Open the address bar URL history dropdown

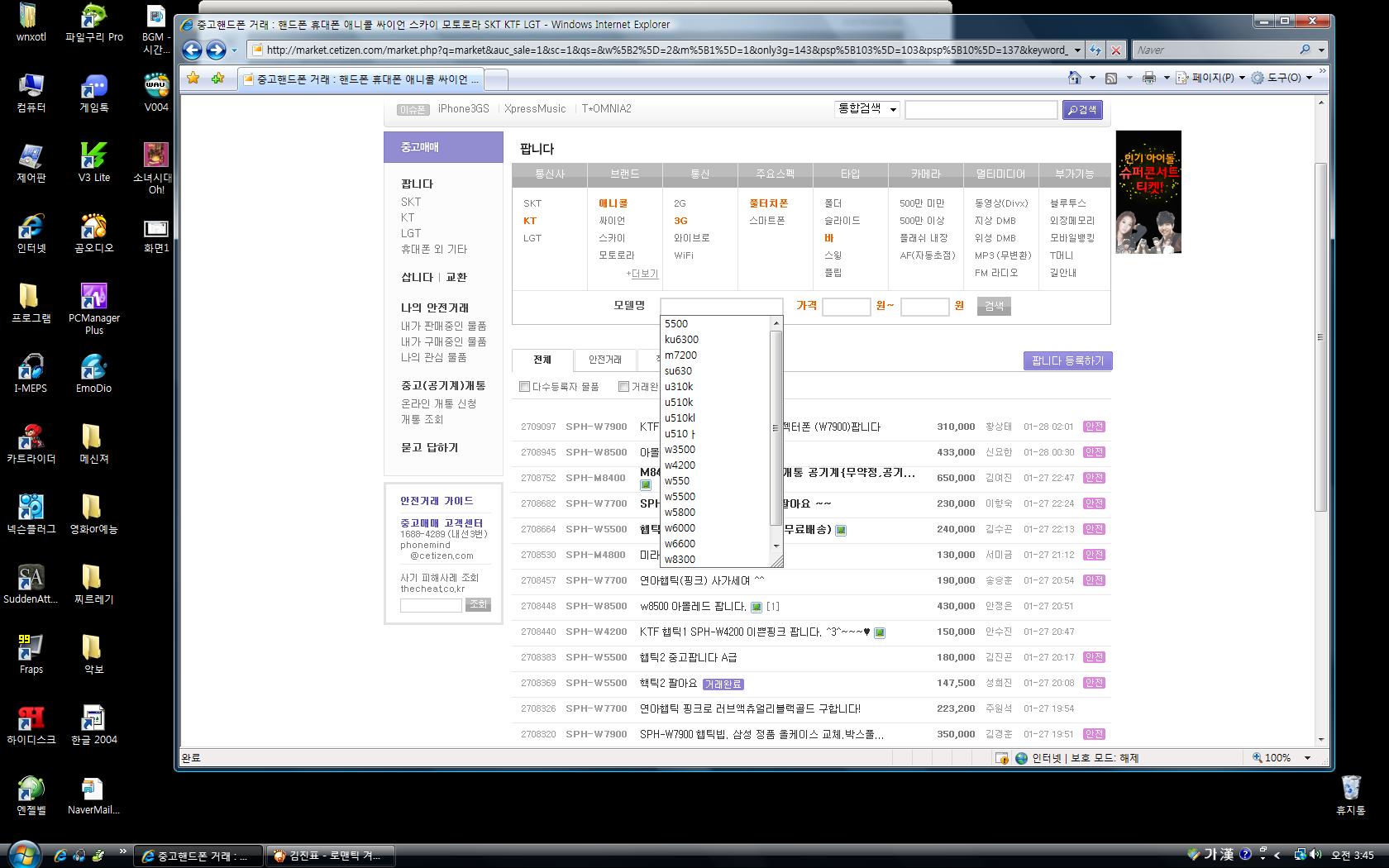[1076, 50]
